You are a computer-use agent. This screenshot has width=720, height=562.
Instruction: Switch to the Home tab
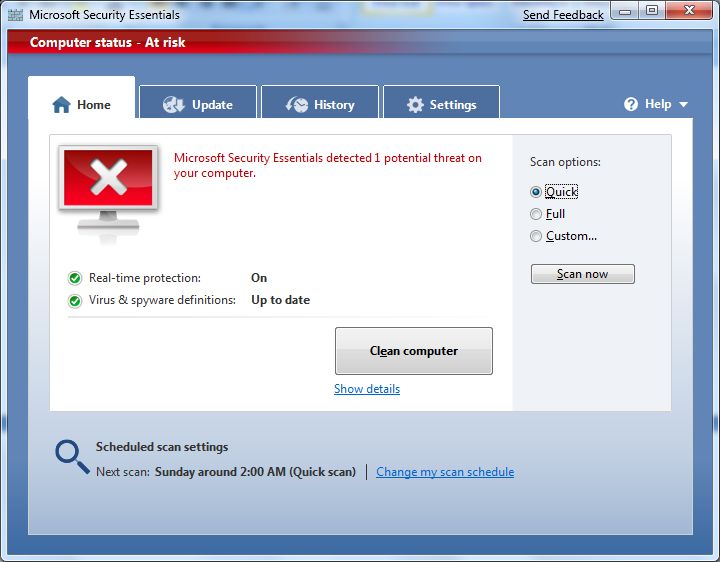tap(82, 97)
